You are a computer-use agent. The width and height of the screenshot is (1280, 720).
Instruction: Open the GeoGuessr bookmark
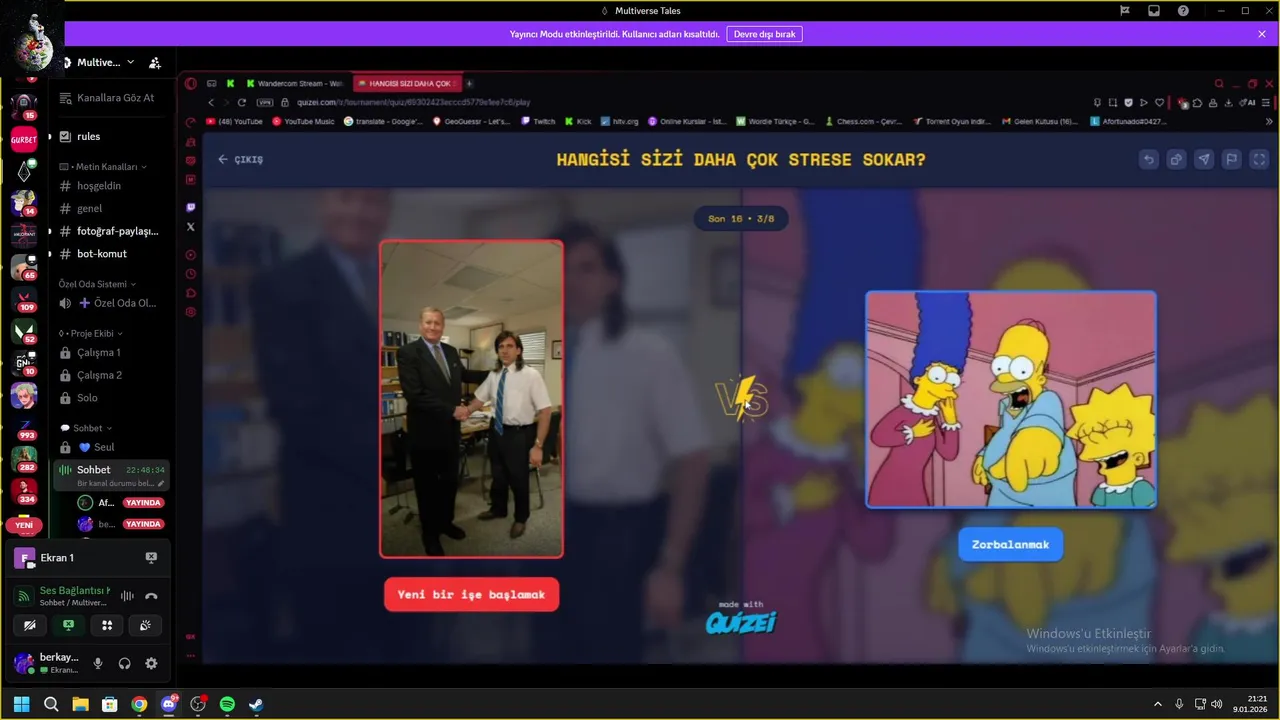click(x=471, y=121)
